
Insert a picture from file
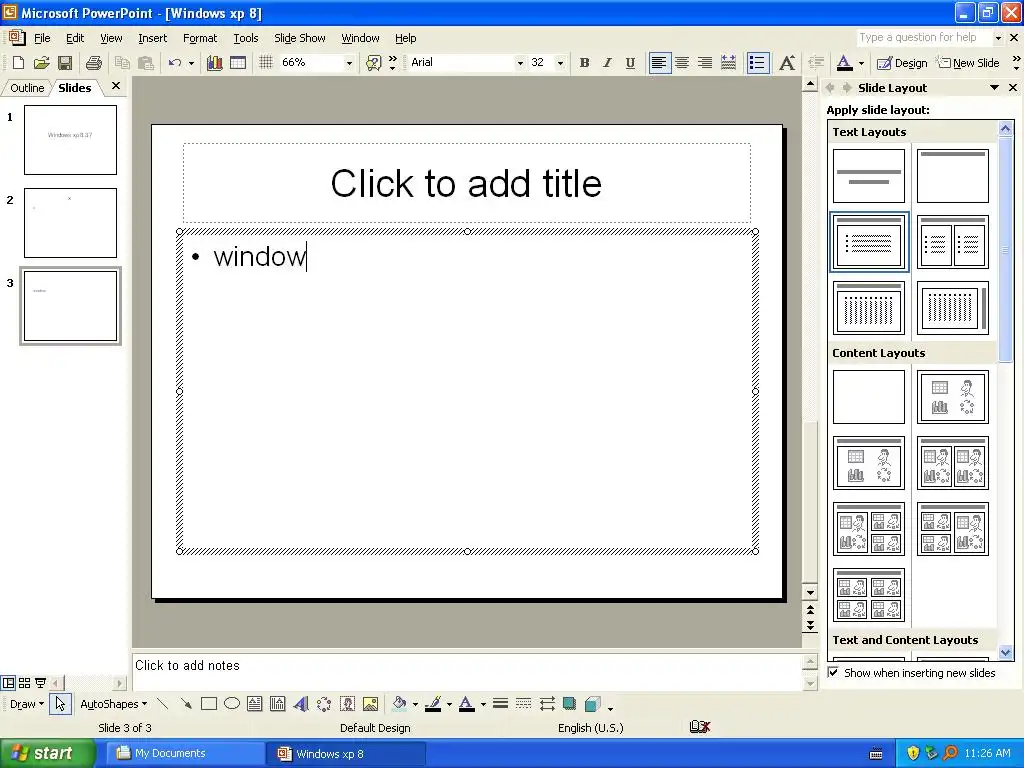pyautogui.click(x=370, y=703)
